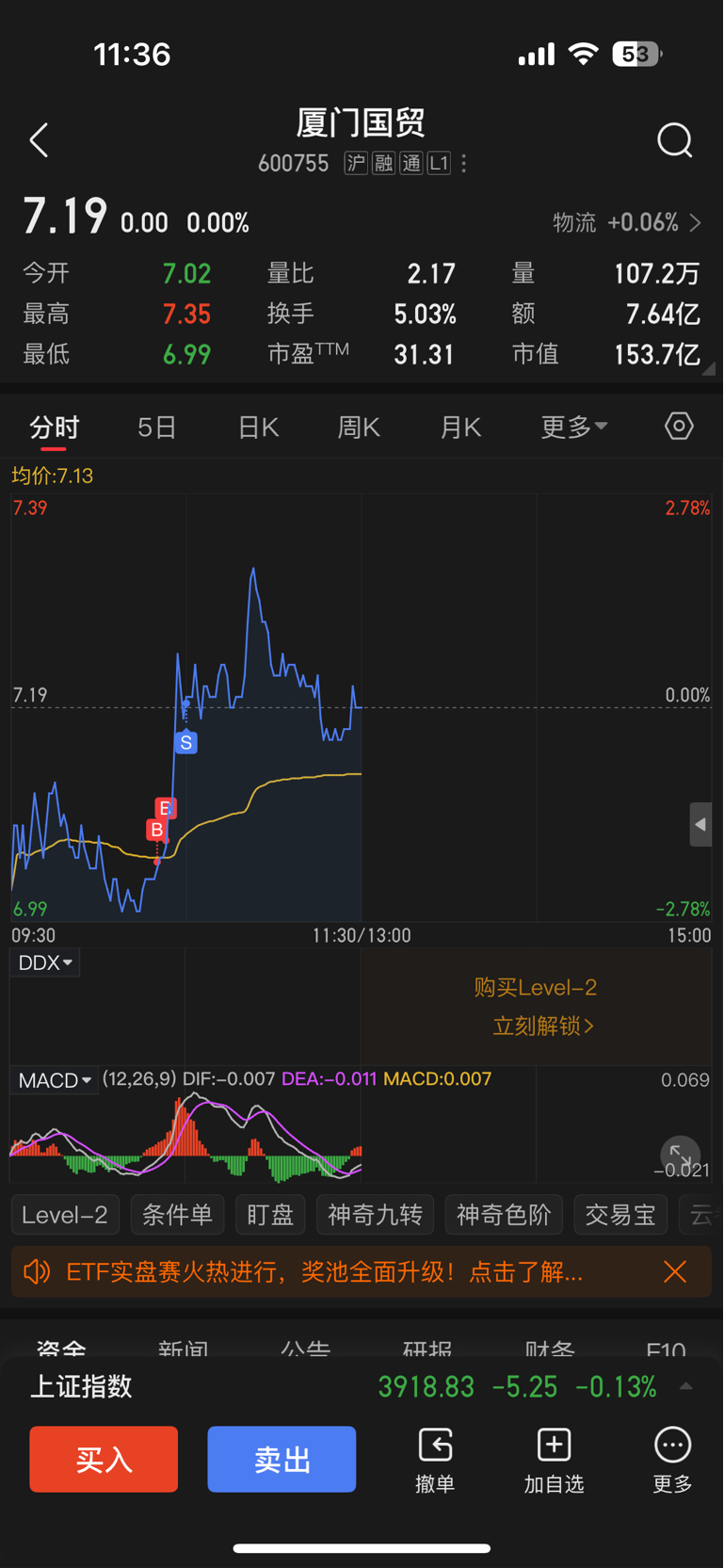Open the DDX indicator dropdown
Image resolution: width=724 pixels, height=1568 pixels.
tap(45, 962)
